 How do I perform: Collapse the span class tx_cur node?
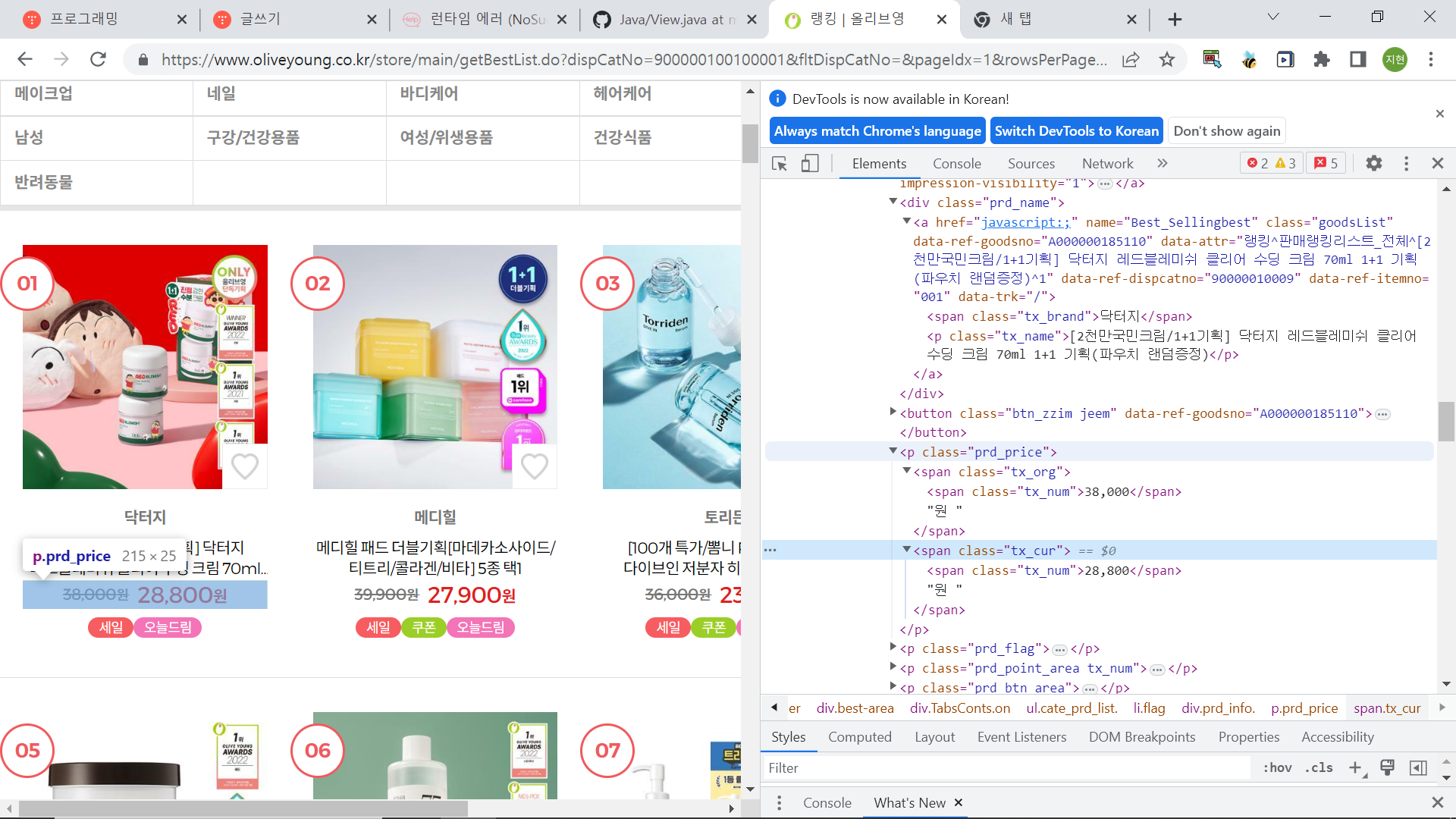[906, 550]
